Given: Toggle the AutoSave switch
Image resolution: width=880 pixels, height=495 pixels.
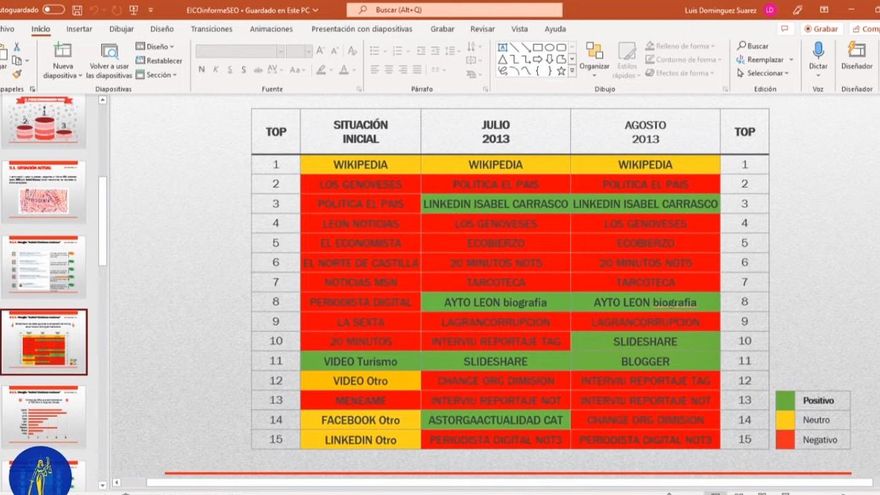Looking at the screenshot, I should click(x=53, y=10).
